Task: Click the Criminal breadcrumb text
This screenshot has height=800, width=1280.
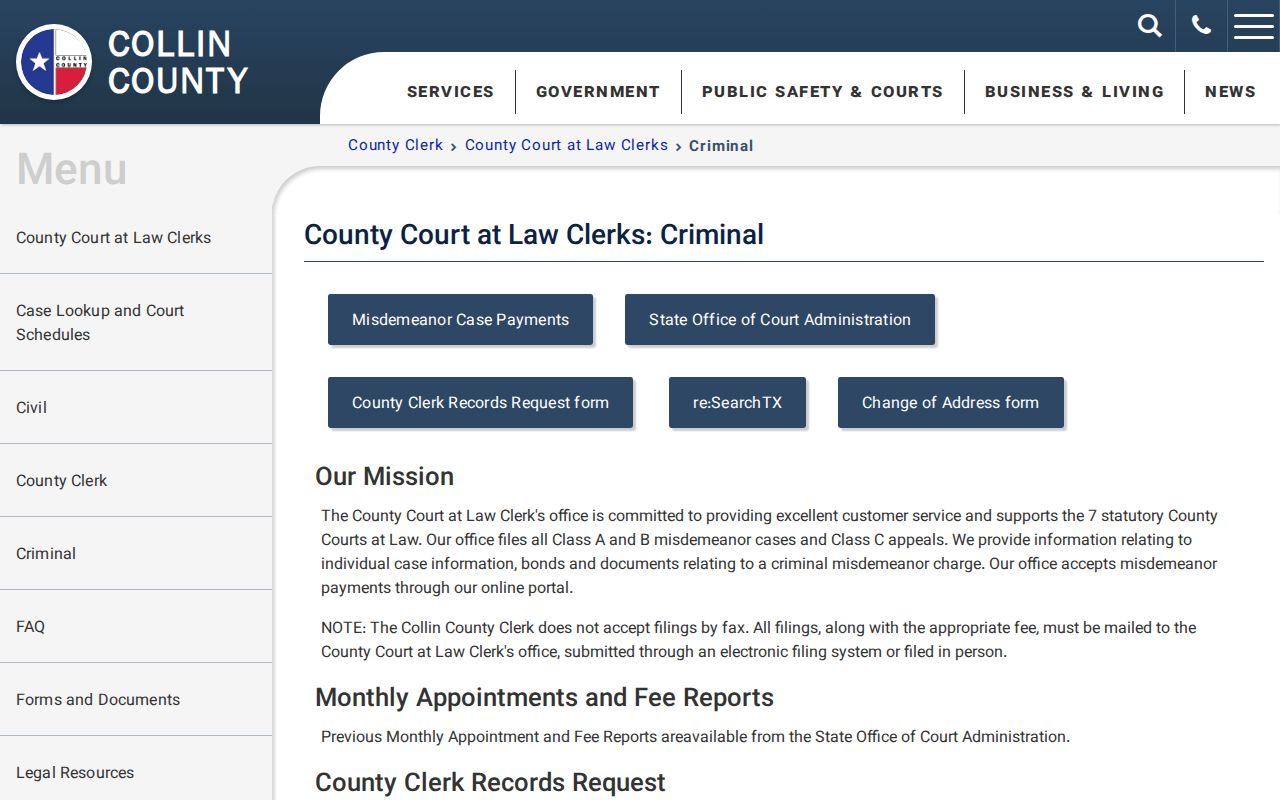Action: pos(721,146)
